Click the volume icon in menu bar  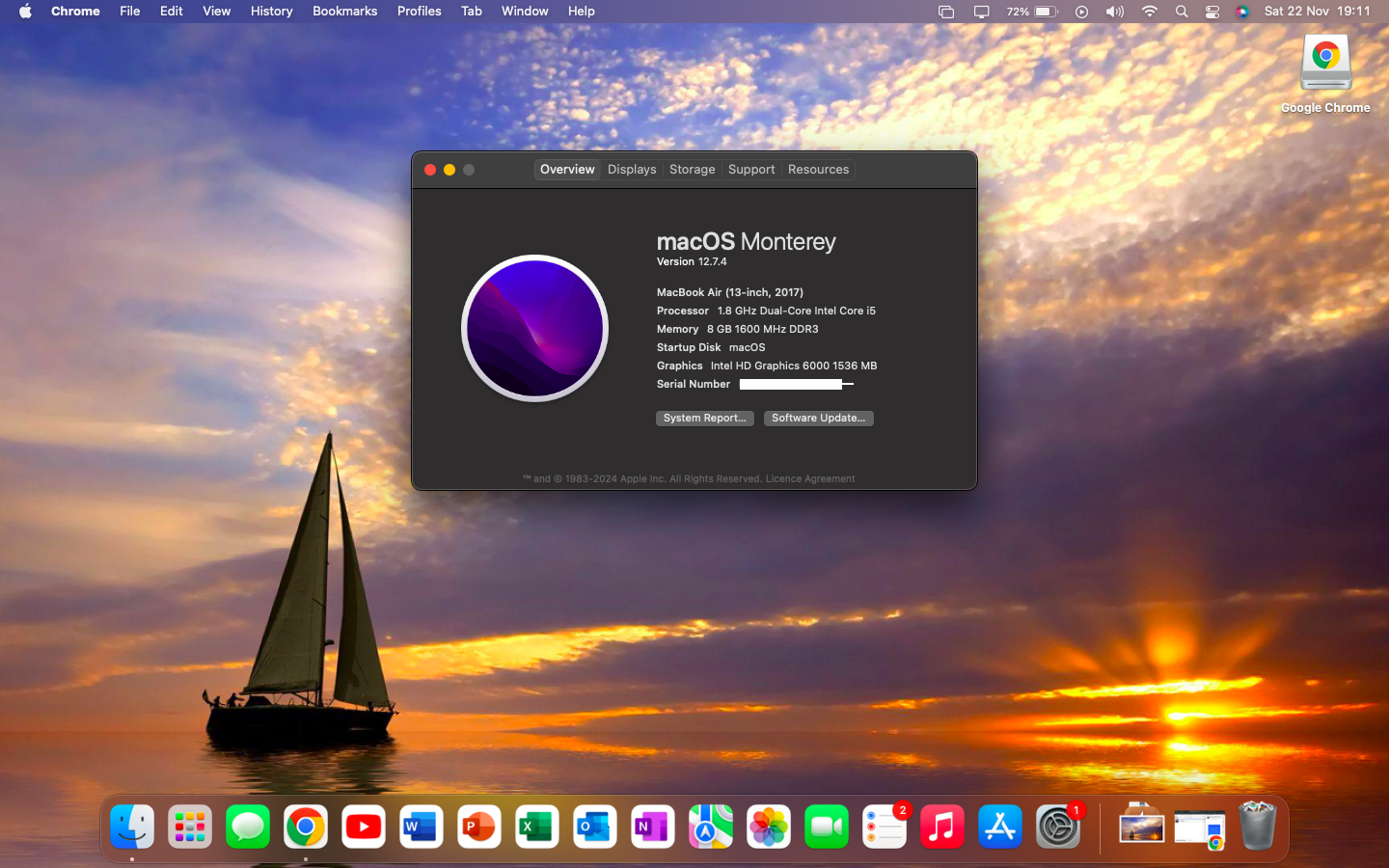(x=1115, y=12)
